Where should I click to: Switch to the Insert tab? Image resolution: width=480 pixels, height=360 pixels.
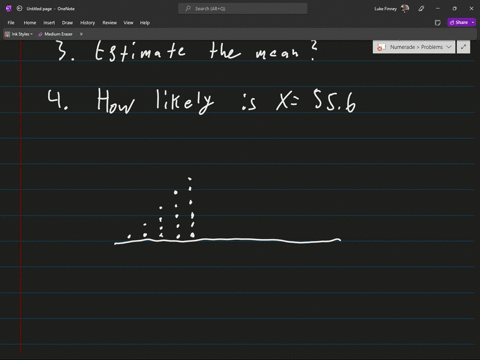point(49,23)
